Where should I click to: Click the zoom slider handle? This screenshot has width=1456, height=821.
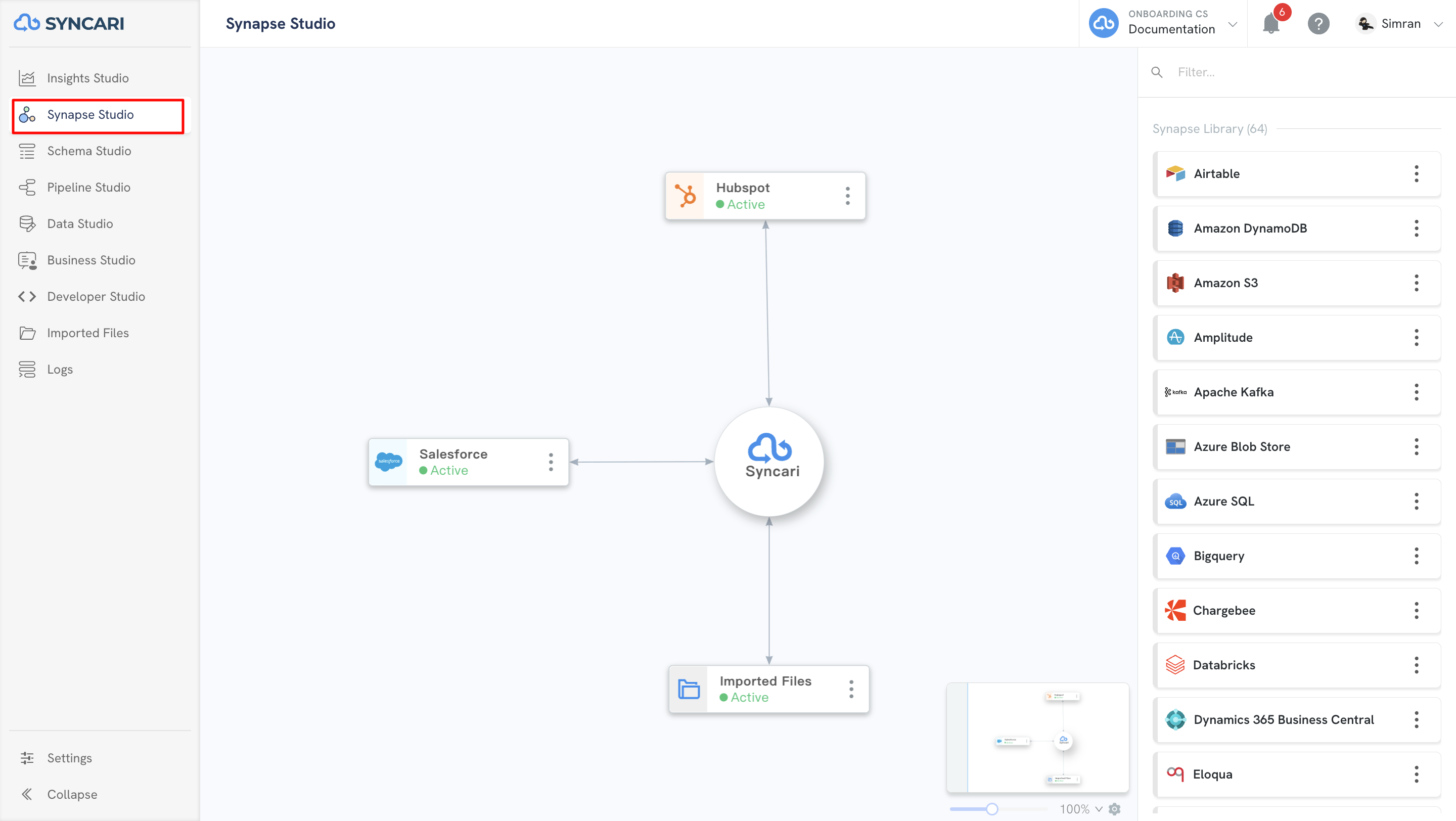(991, 808)
